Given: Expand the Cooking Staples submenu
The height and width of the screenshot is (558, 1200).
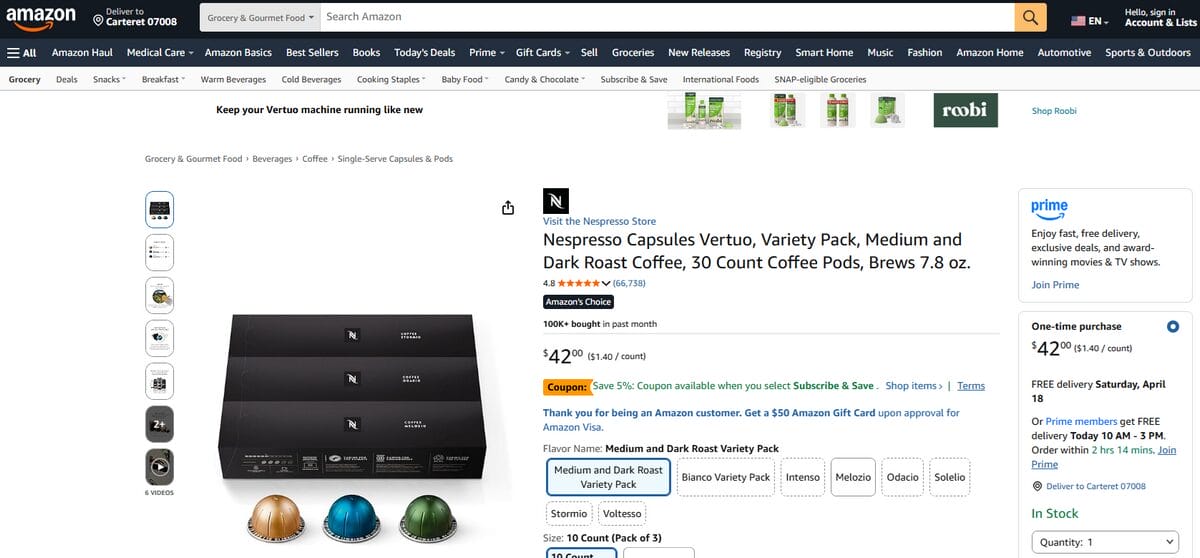Looking at the screenshot, I should pyautogui.click(x=390, y=79).
